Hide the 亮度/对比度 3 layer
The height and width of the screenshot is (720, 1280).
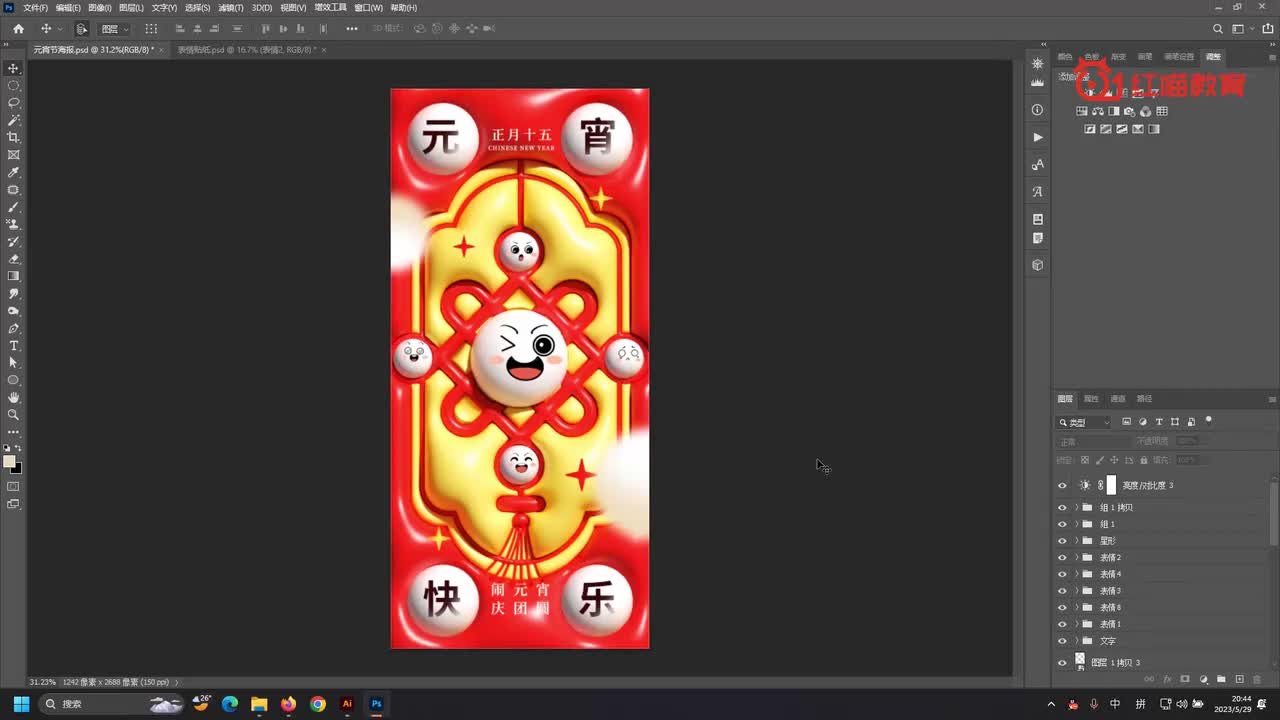tap(1062, 486)
